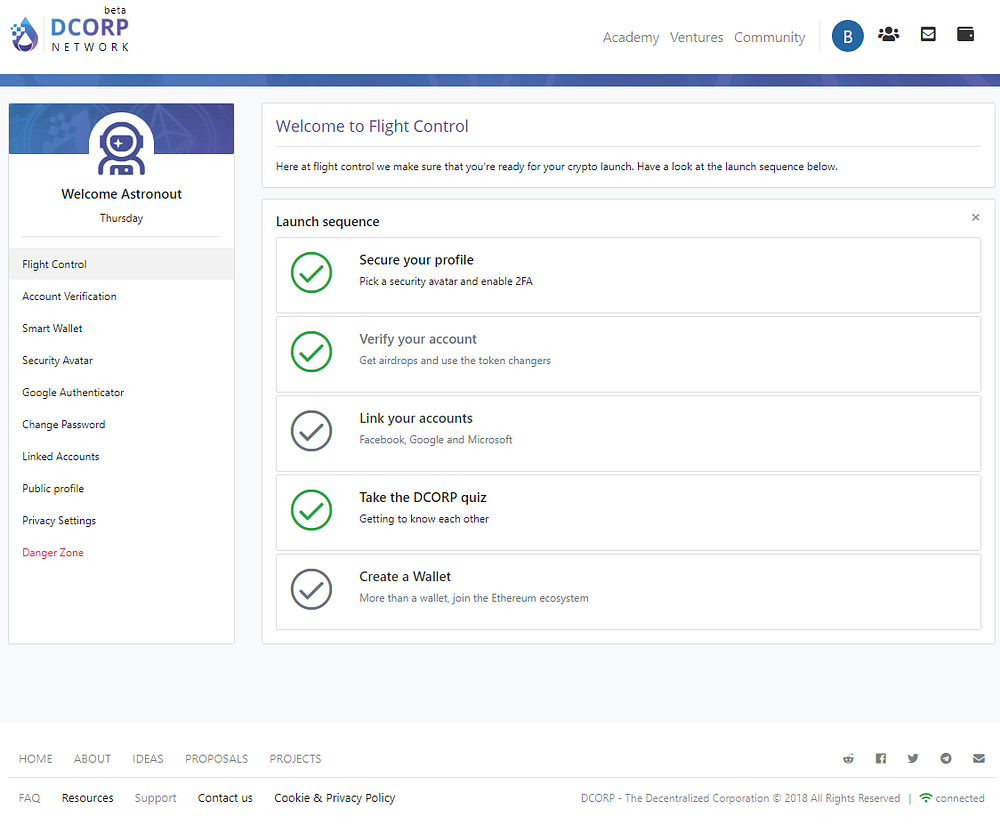
Task: Click the Launch sequence heading
Action: point(327,221)
